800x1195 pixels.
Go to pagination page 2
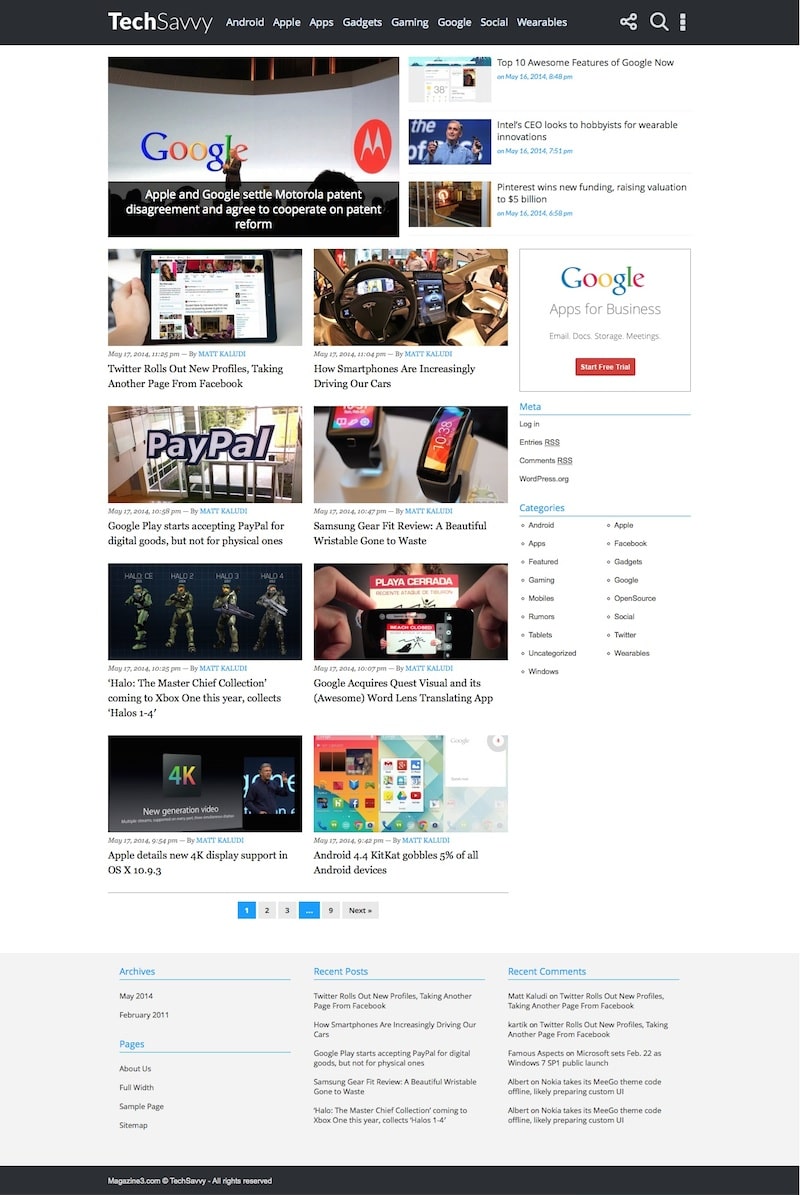click(x=267, y=910)
